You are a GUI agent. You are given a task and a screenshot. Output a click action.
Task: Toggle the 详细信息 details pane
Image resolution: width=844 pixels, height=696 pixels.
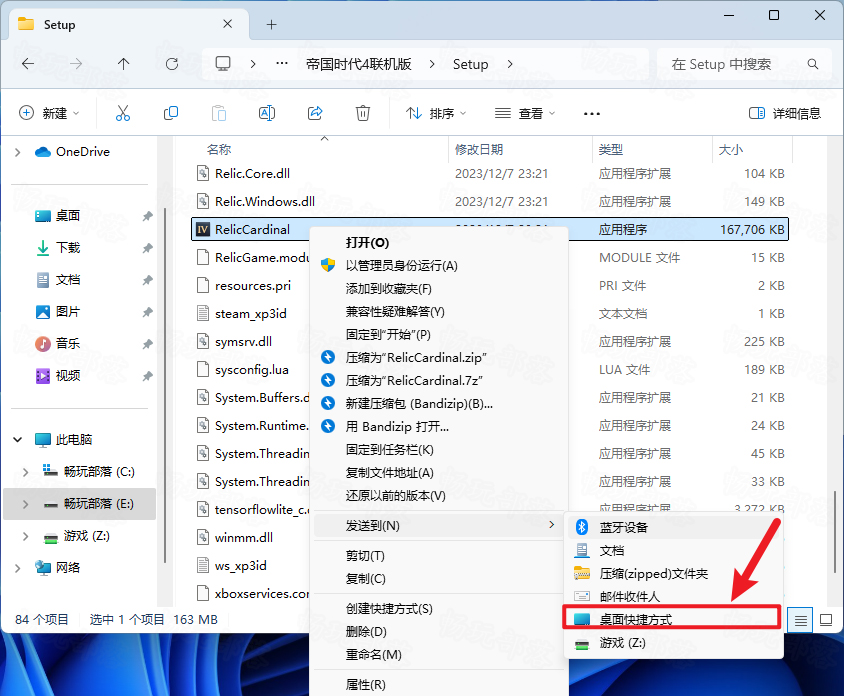[x=785, y=114]
